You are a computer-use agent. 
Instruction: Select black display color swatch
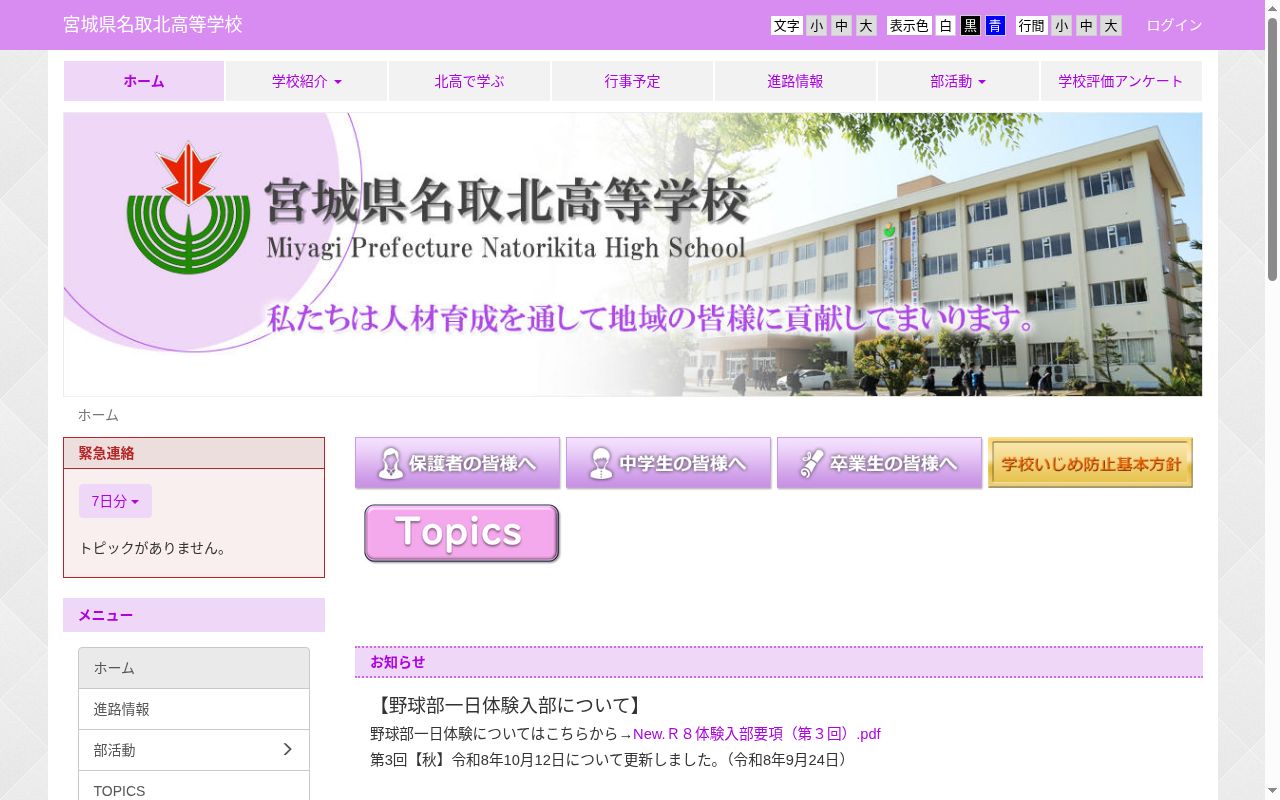coord(970,26)
